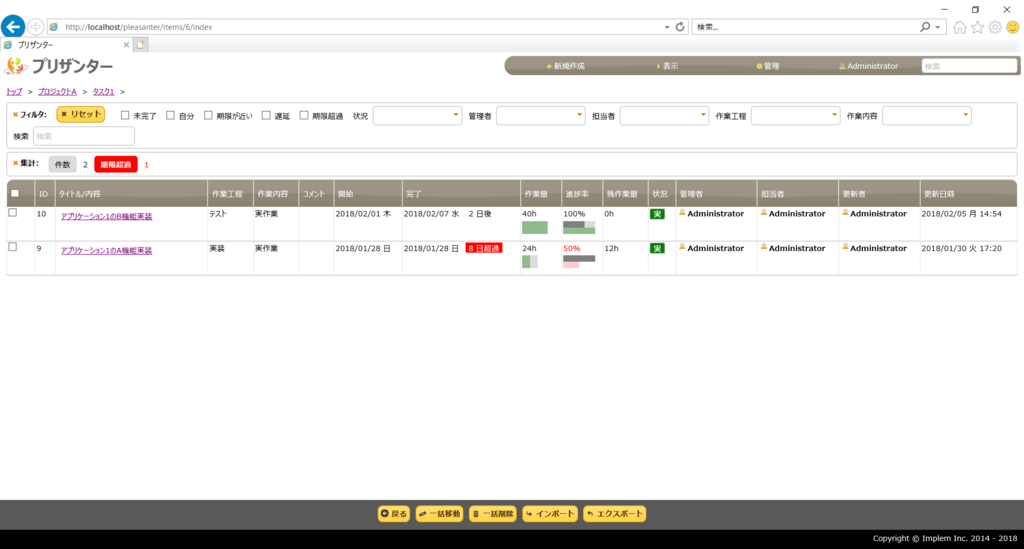The image size is (1024, 549).
Task: Expand the address bar history dropdown arrow
Action: 667,27
